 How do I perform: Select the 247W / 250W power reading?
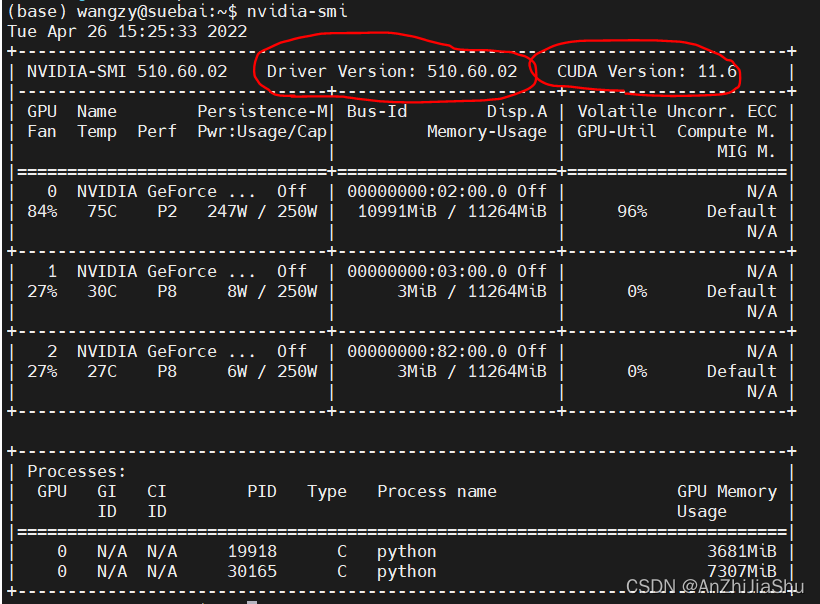coord(262,211)
